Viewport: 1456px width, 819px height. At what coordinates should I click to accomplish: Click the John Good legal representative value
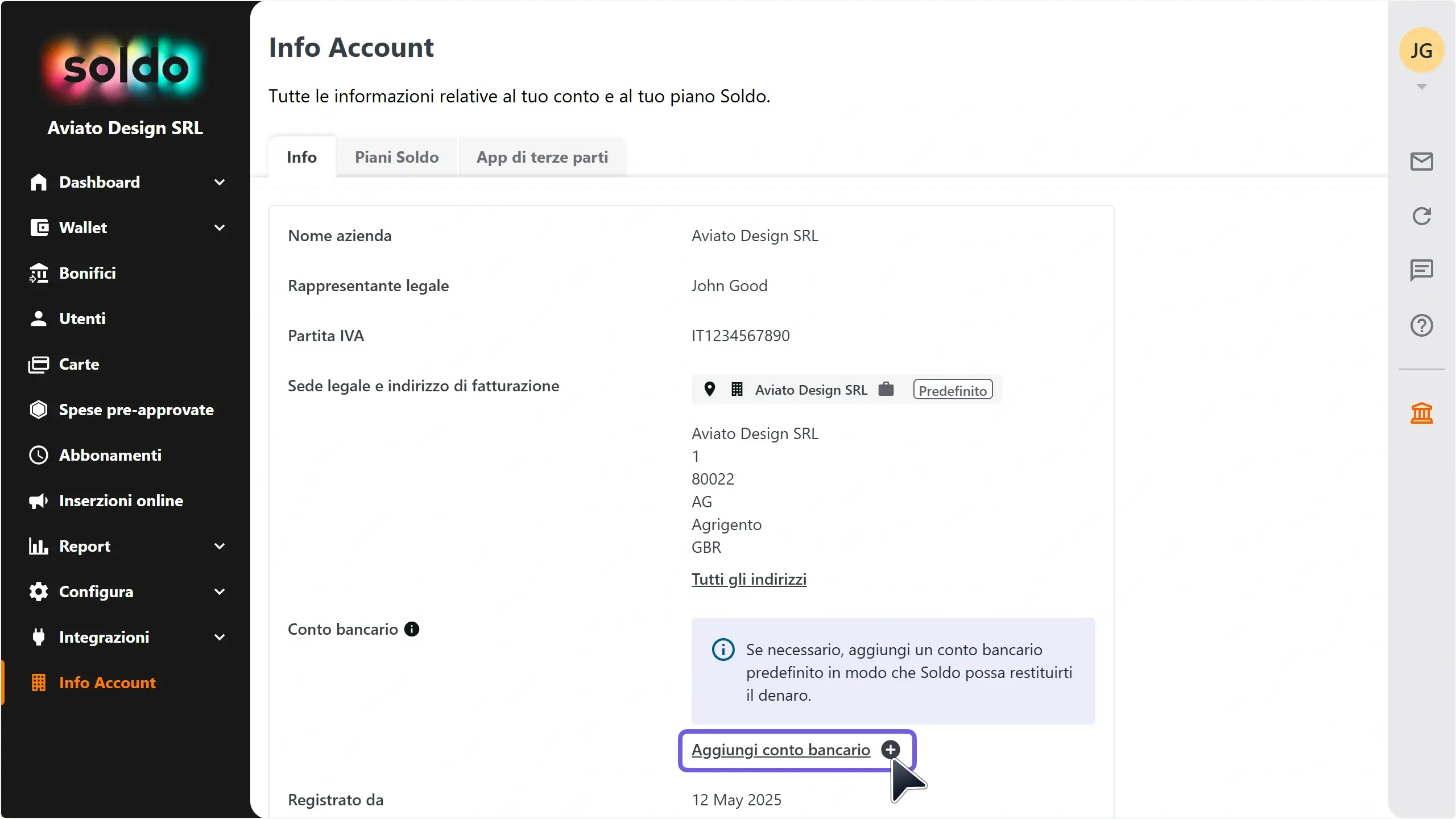730,286
